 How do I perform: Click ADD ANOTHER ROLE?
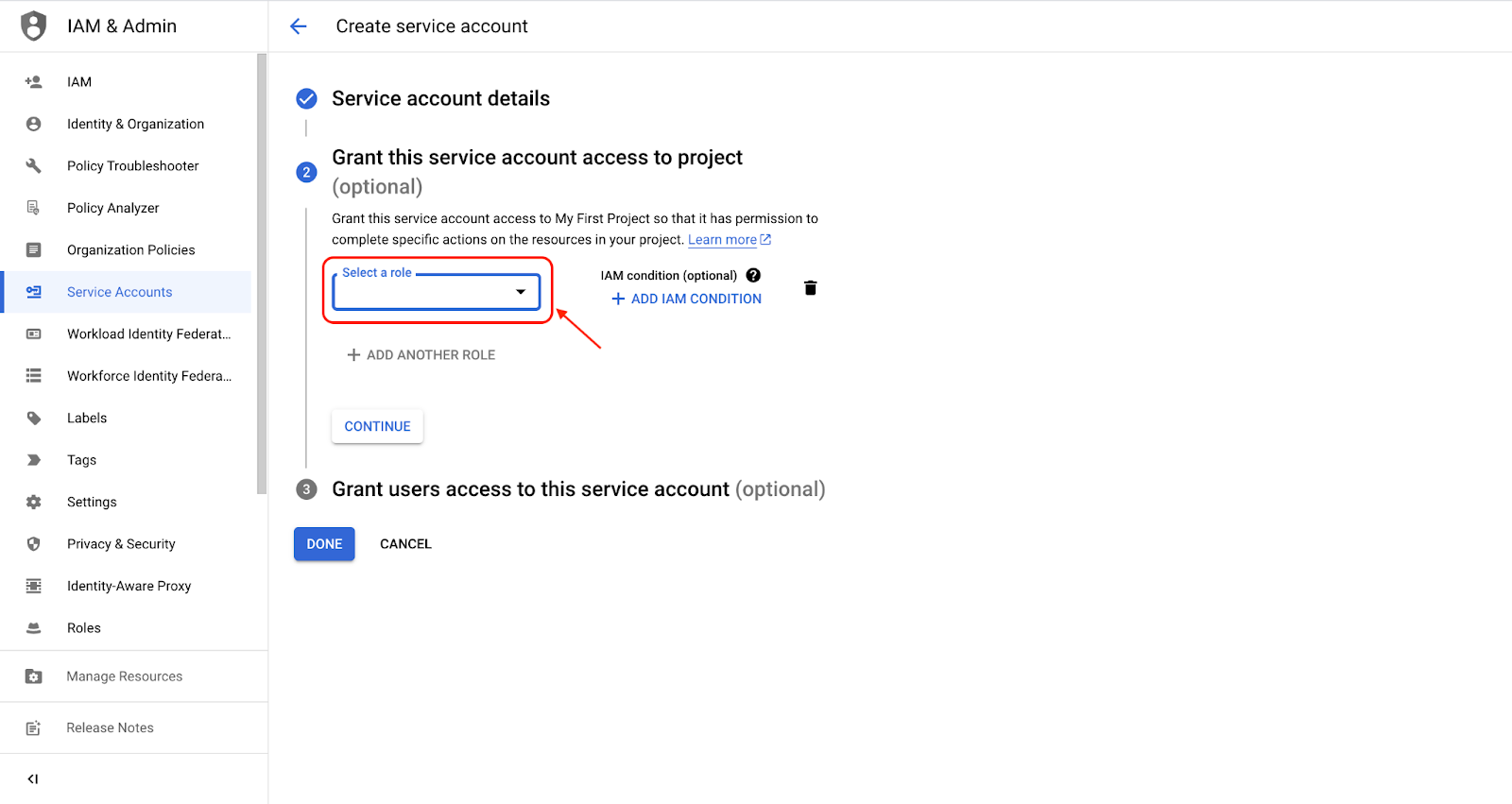(x=421, y=355)
